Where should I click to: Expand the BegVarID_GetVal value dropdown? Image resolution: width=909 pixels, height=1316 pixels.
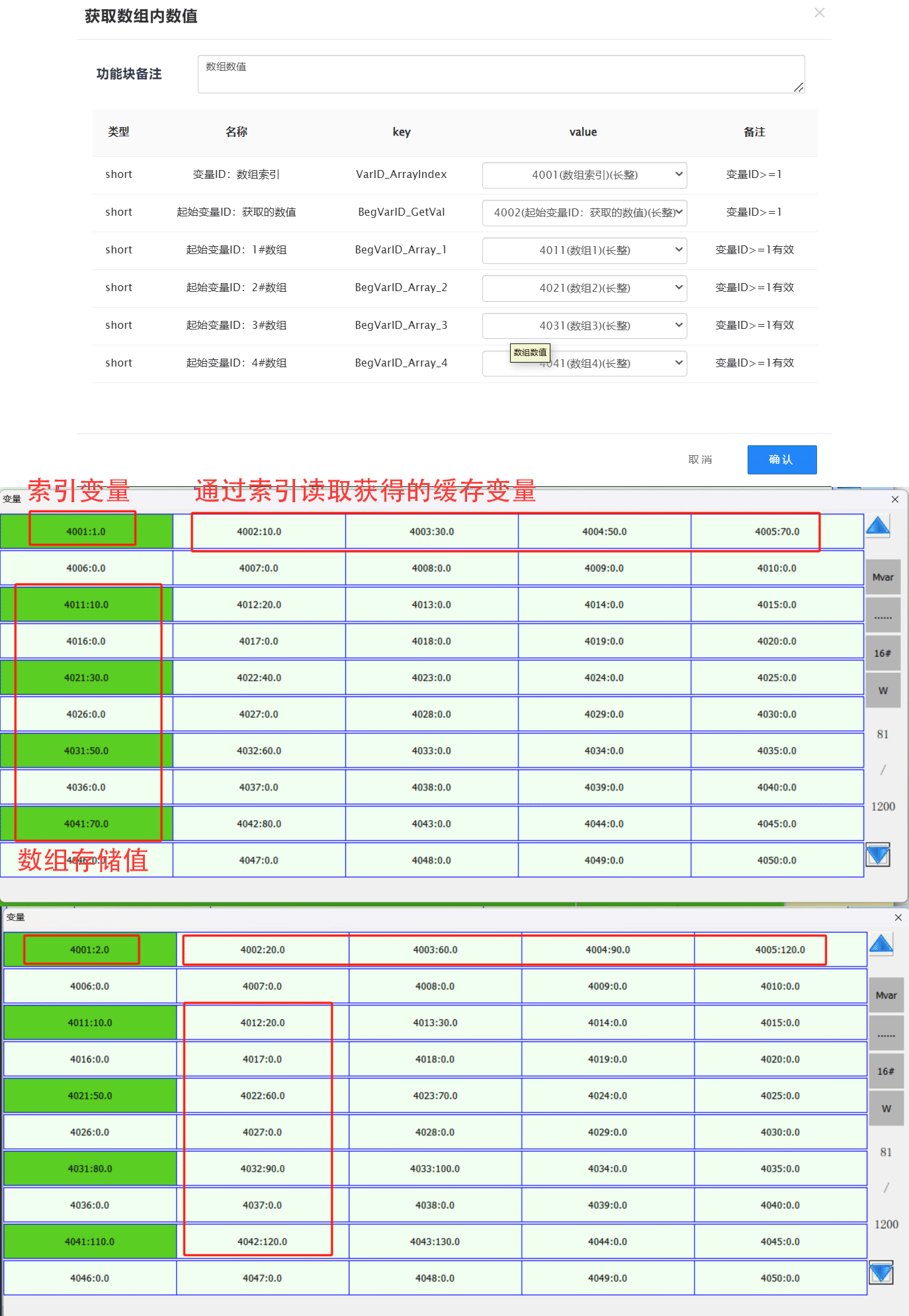(x=584, y=212)
